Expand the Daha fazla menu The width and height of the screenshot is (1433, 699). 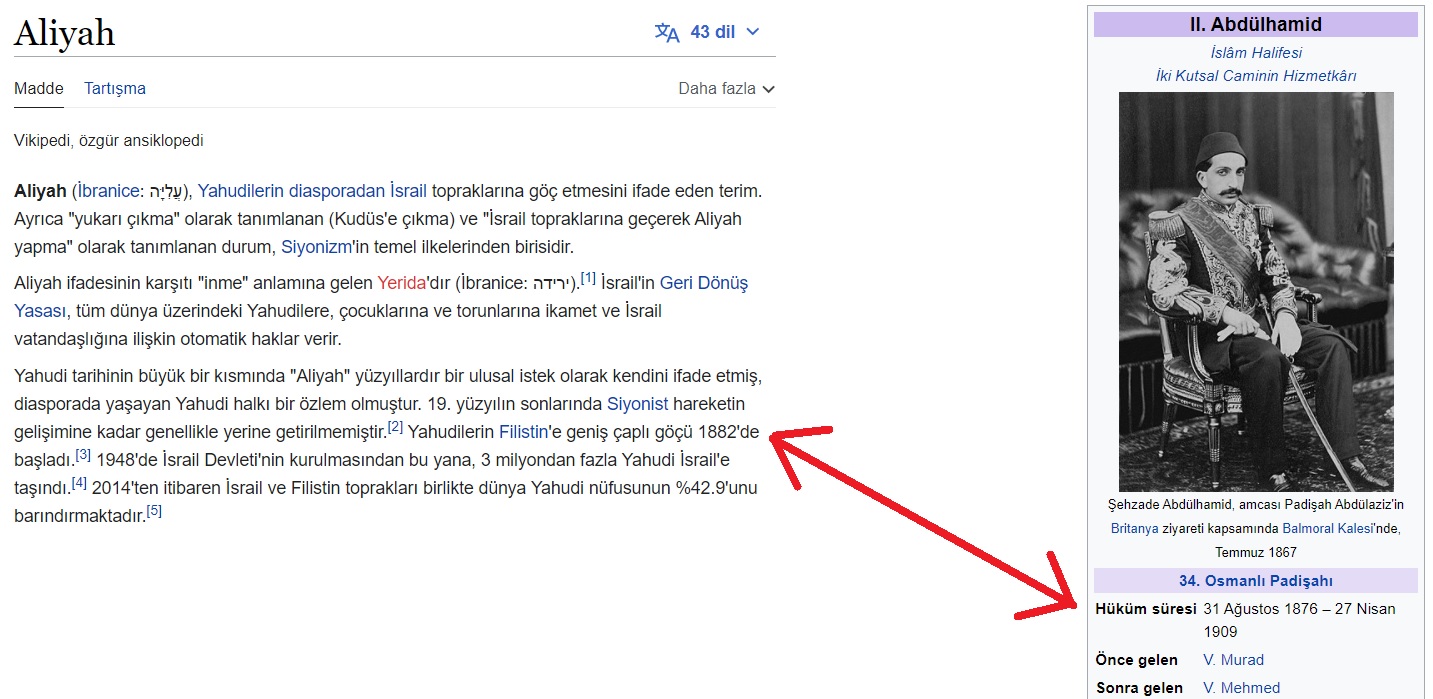(727, 88)
